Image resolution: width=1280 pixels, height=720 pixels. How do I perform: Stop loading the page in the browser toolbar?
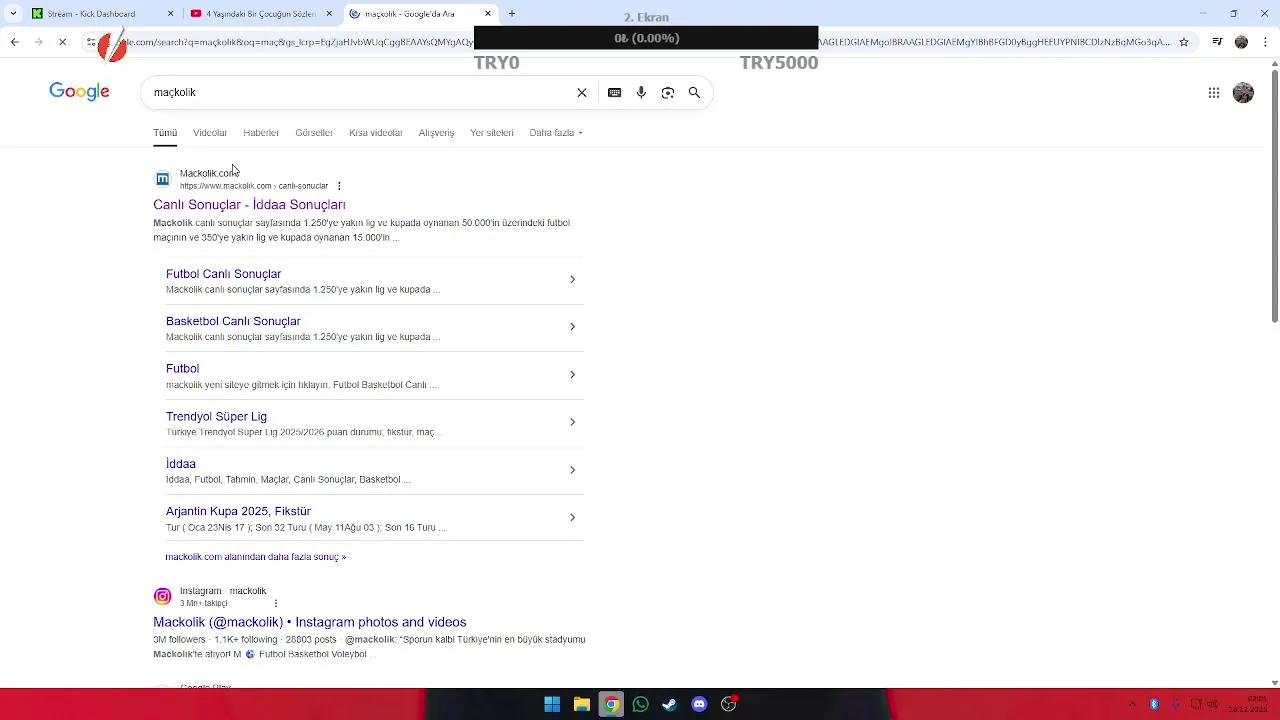tap(62, 42)
